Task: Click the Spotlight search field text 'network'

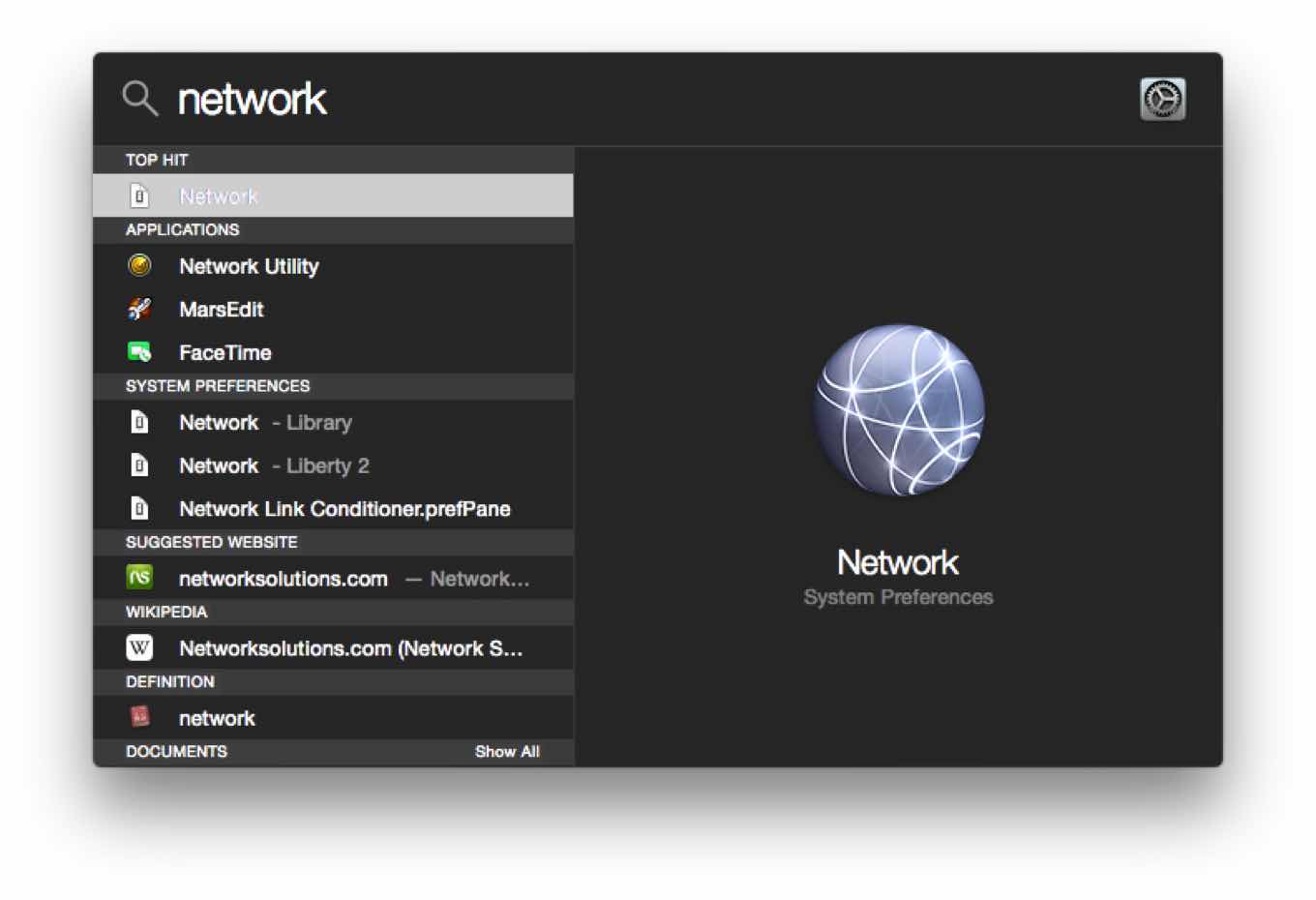Action: 253,99
